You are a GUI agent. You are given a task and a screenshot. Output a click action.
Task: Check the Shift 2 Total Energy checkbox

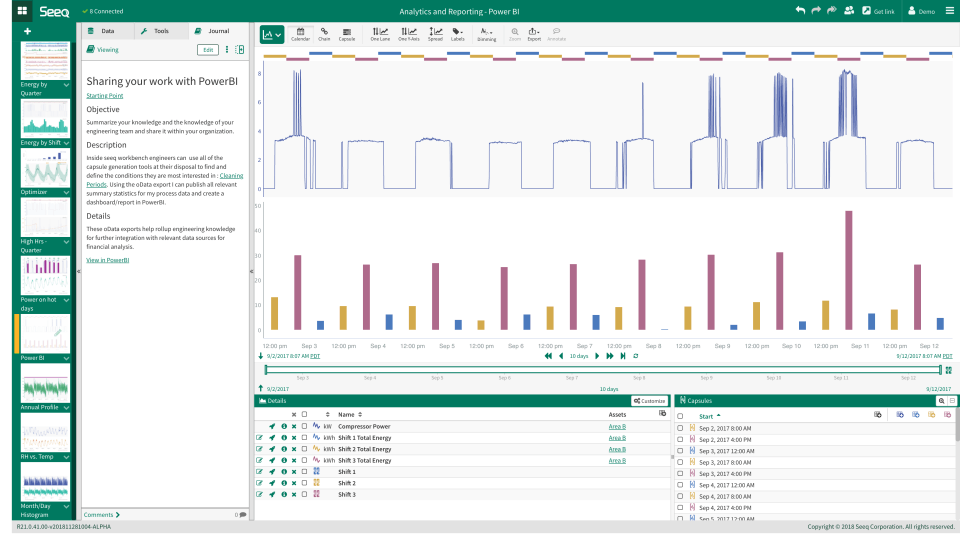coord(304,449)
